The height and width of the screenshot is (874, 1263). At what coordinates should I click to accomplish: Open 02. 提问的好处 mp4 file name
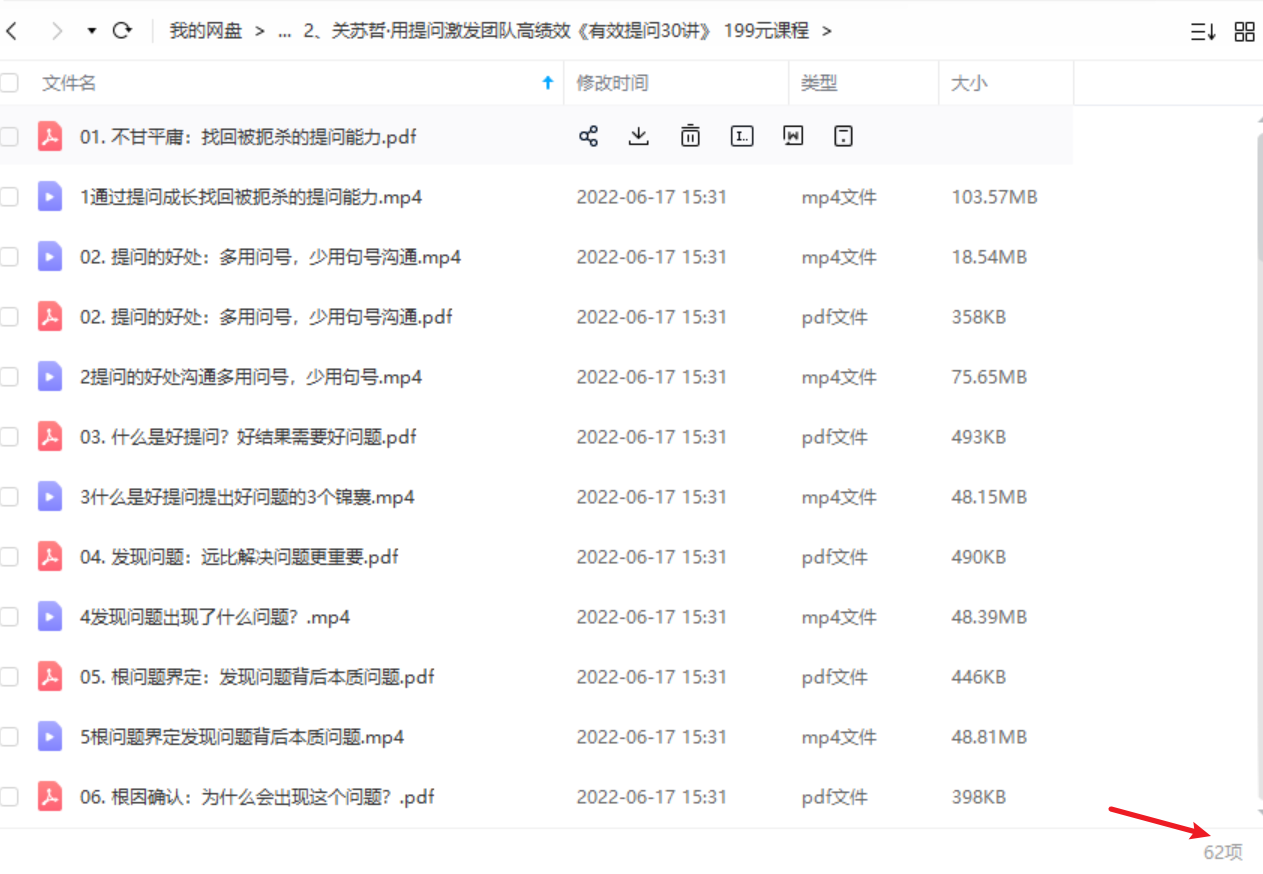[270, 257]
